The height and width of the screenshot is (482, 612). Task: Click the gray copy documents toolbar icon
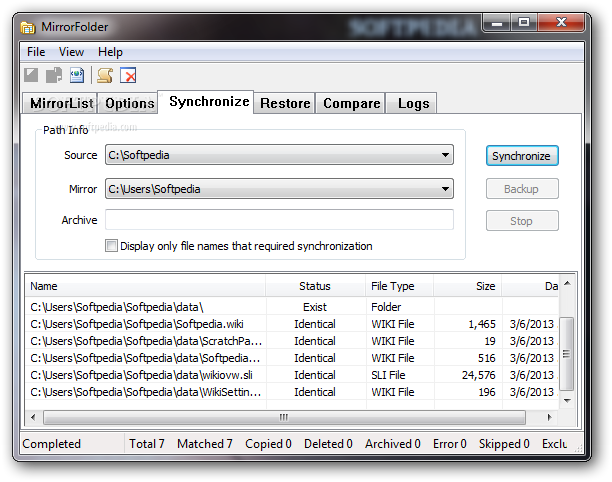click(54, 75)
